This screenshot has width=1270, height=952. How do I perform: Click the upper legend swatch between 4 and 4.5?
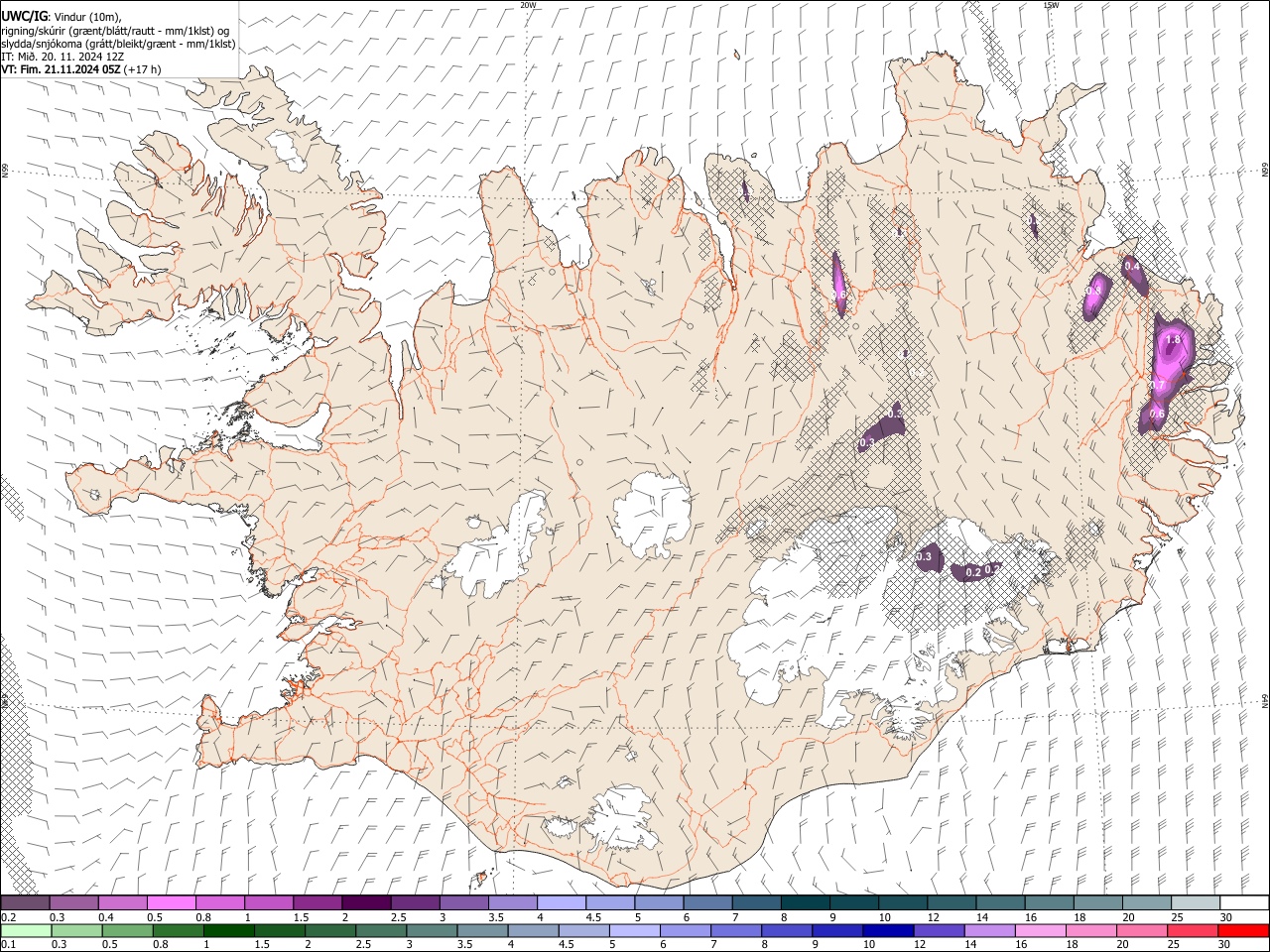point(562,902)
